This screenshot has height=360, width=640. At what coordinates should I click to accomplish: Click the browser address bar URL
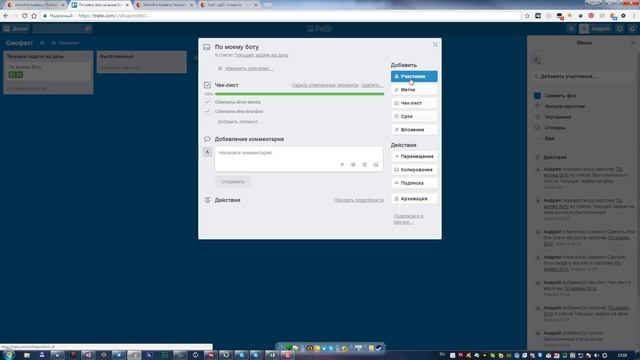point(113,16)
